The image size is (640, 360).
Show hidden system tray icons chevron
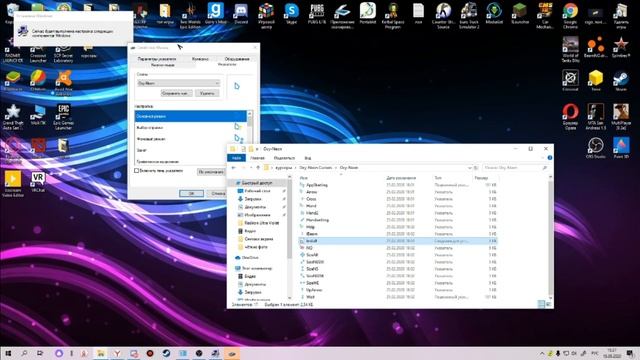[x=542, y=353]
